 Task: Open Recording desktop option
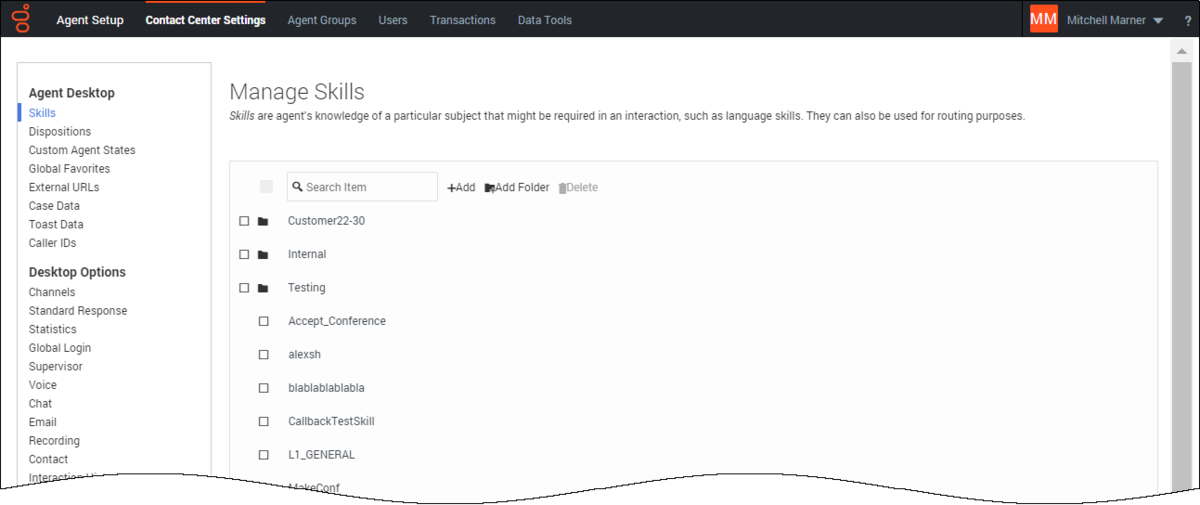tap(54, 441)
